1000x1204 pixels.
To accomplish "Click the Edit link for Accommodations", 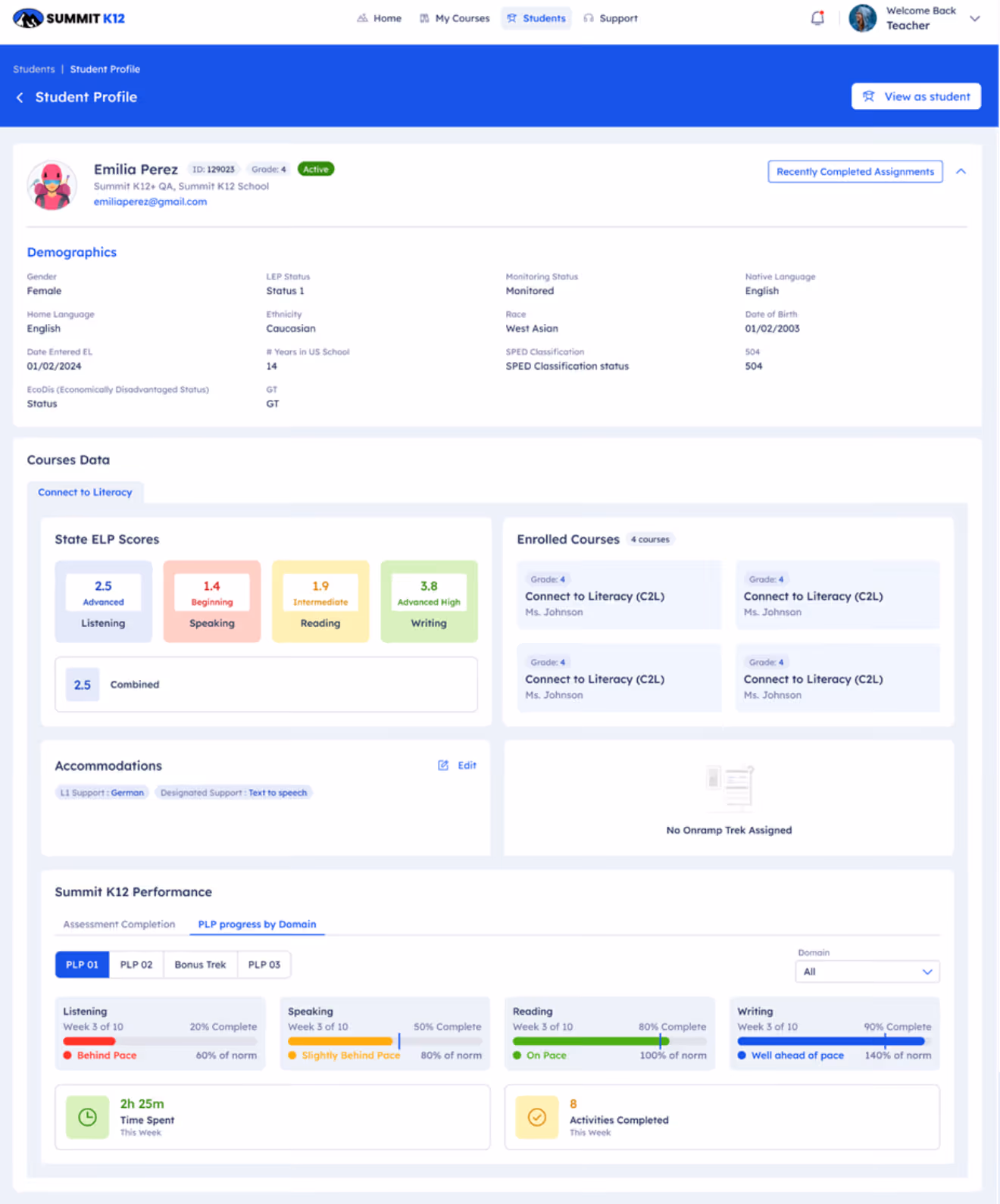I will tap(467, 766).
